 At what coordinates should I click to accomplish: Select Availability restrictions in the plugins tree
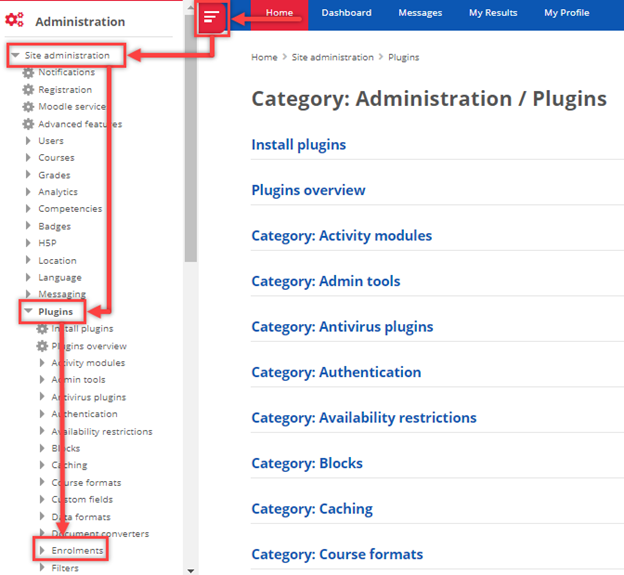tap(102, 431)
